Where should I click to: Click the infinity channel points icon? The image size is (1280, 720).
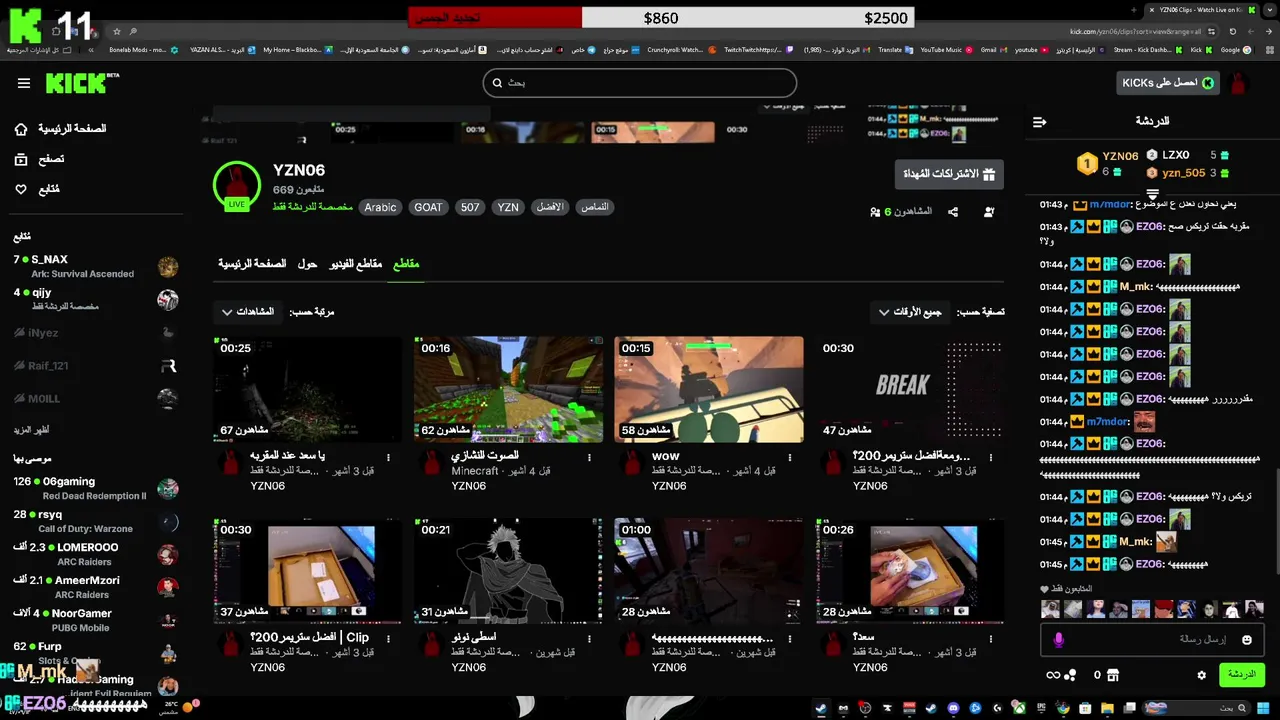[x=1053, y=675]
